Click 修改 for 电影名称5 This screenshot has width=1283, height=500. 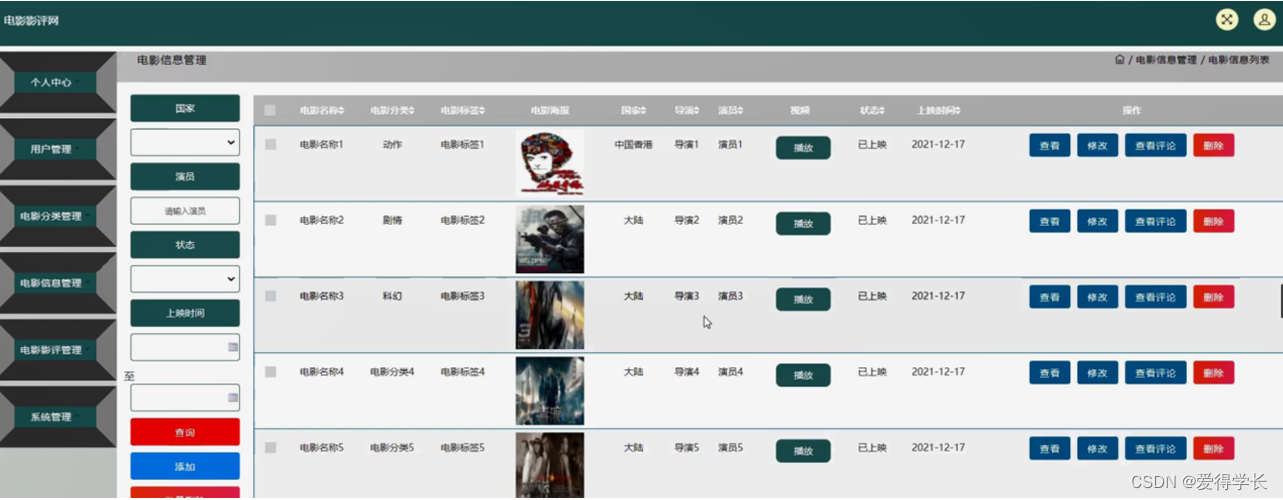tap(1097, 449)
